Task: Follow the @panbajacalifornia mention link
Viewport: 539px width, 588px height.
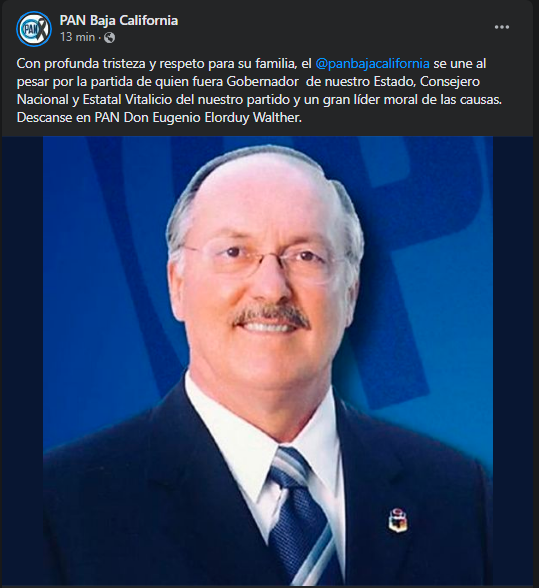Action: 372,63
